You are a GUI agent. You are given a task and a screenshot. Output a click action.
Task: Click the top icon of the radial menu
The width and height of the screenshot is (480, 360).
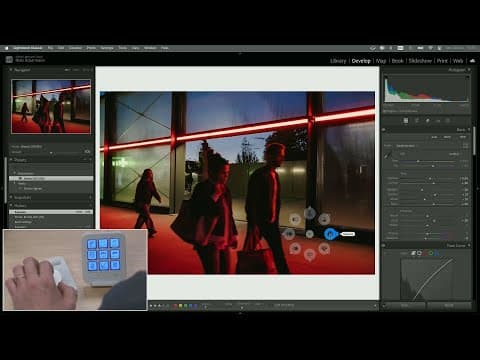[x=310, y=213]
